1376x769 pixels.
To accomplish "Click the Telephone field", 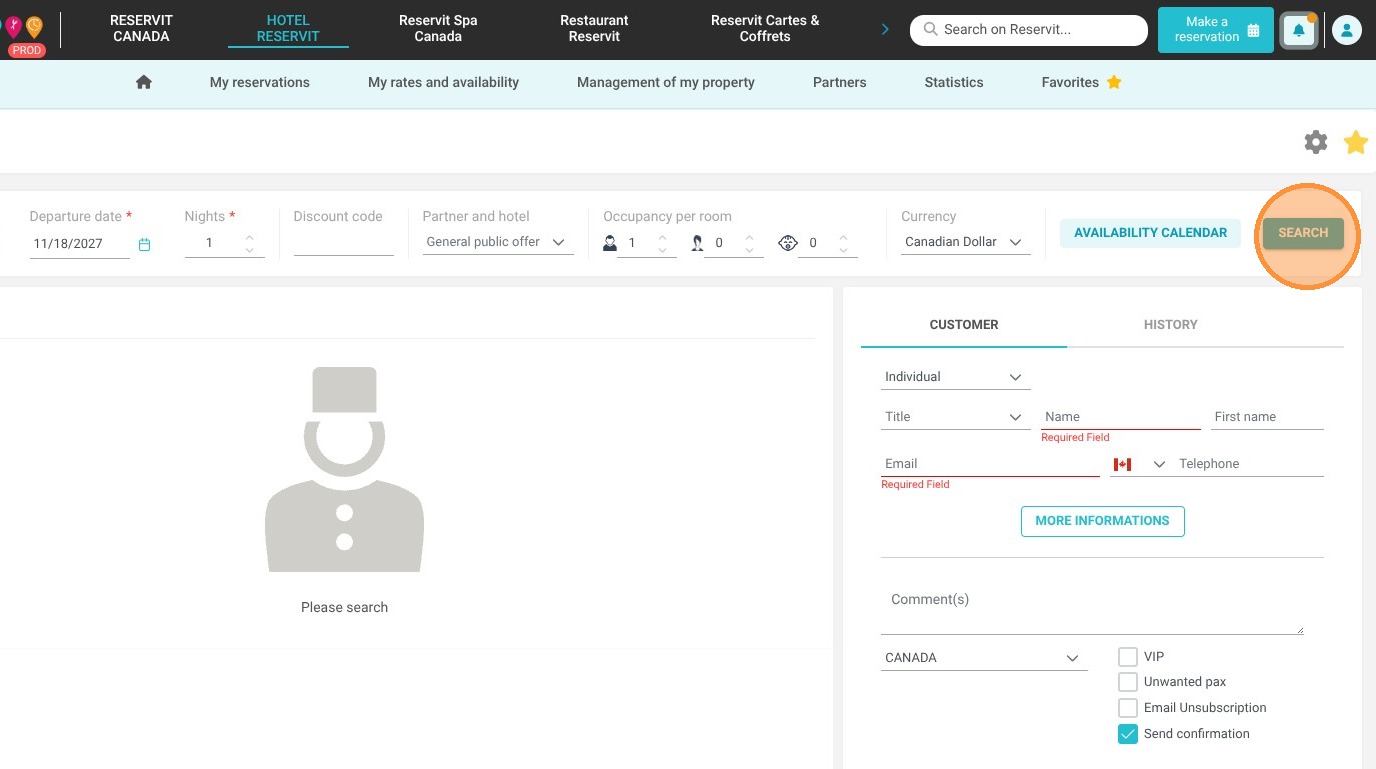I will point(1250,464).
